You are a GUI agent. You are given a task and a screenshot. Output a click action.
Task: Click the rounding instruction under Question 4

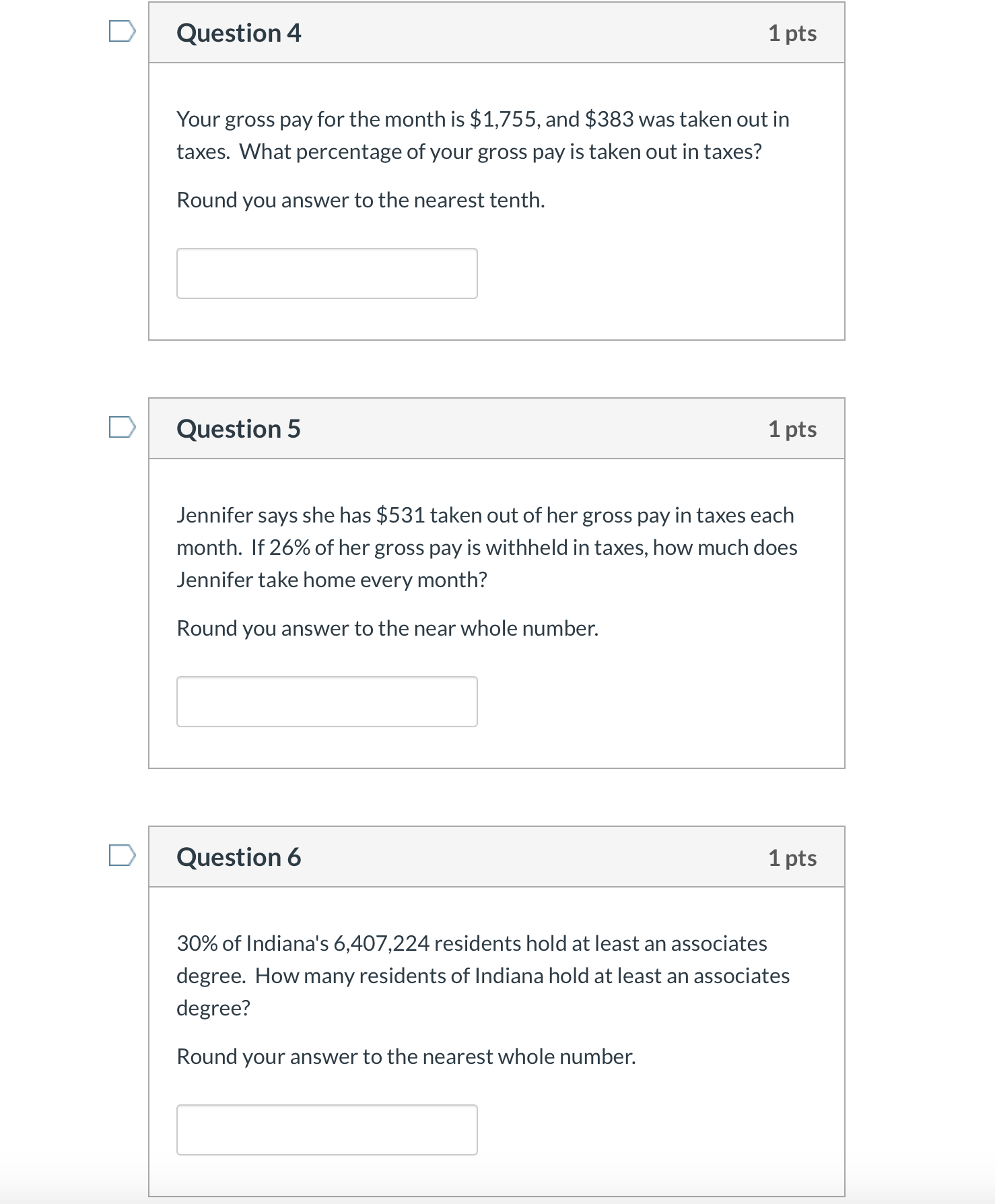click(x=360, y=199)
